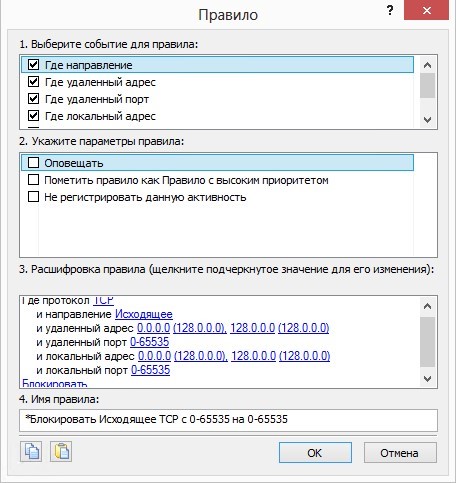Toggle the Где удаленный адрес checkbox

point(33,82)
